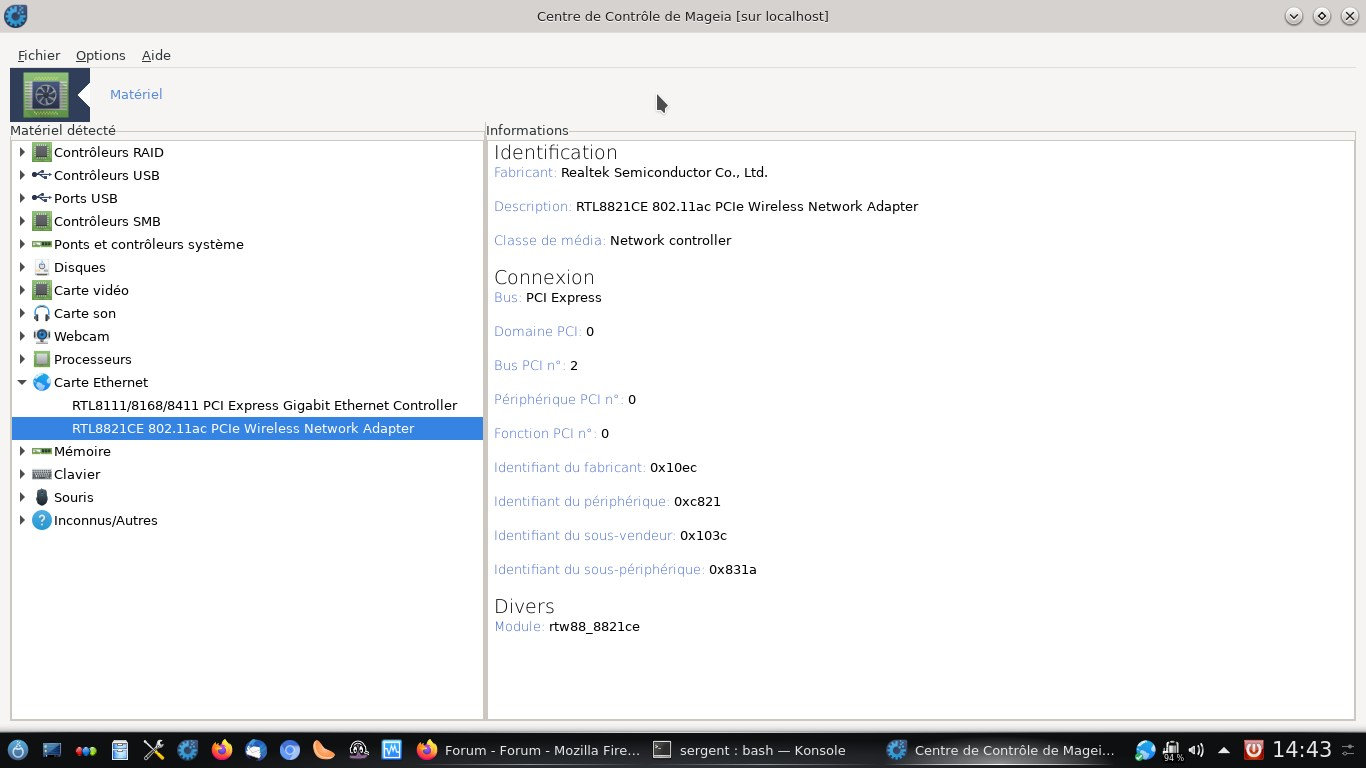The image size is (1366, 768).
Task: Open the system monitor graph icon
Action: point(392,750)
